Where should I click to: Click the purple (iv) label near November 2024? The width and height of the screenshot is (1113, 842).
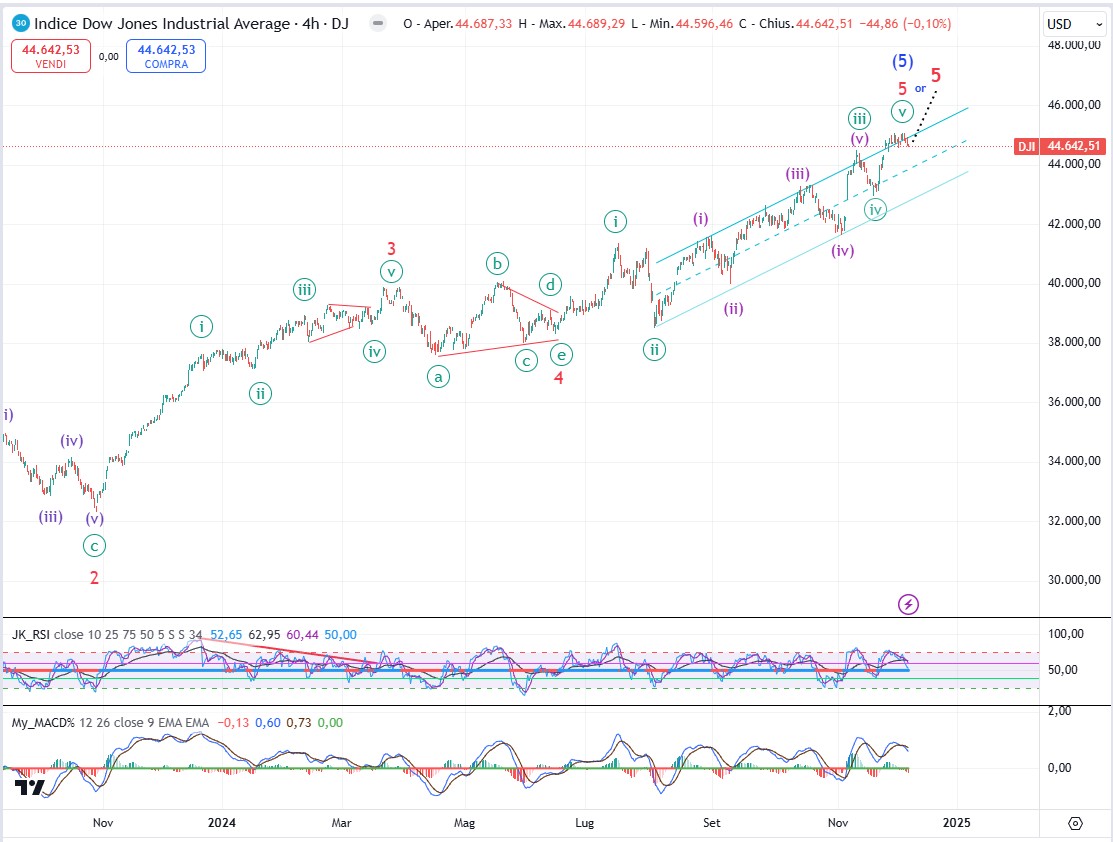tap(843, 250)
